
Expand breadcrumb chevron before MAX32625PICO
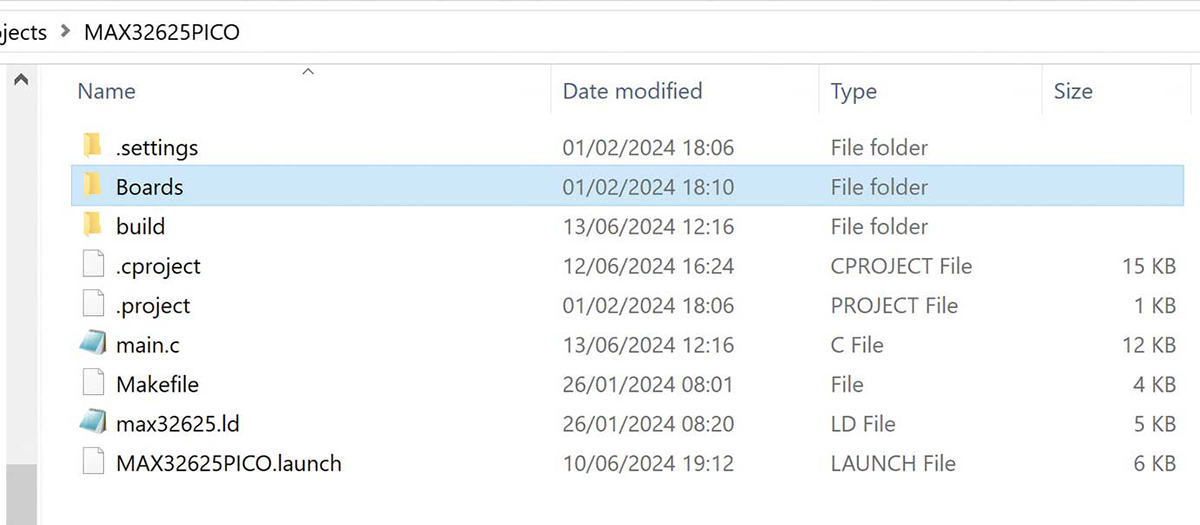[x=66, y=32]
